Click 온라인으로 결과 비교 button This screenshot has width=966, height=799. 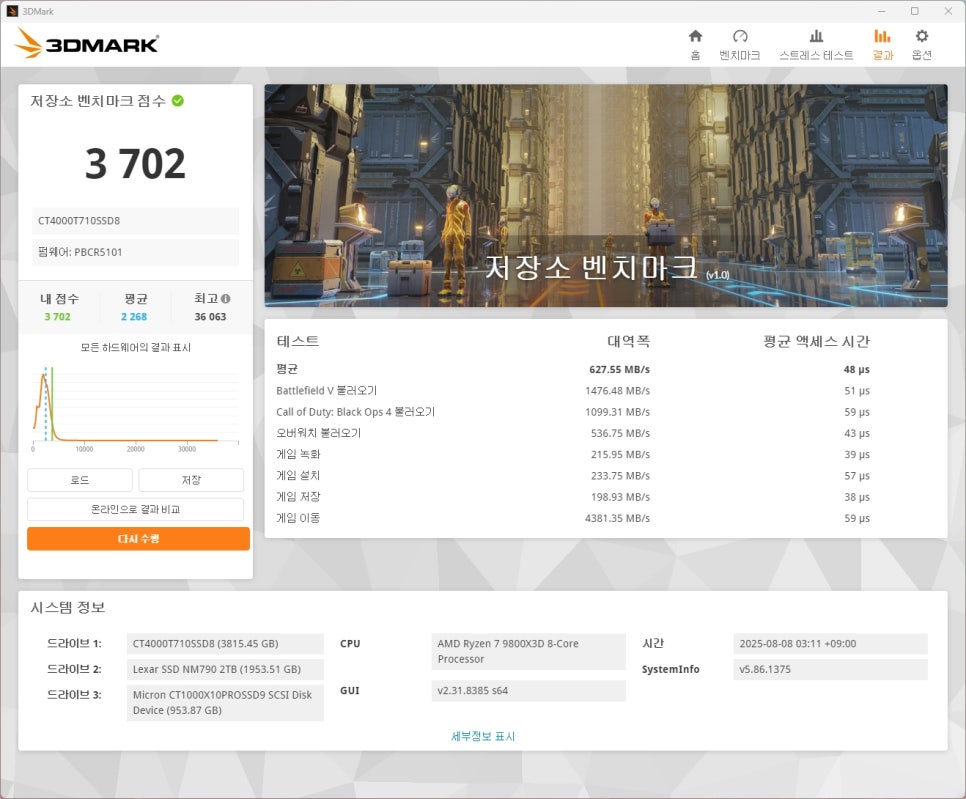136,509
